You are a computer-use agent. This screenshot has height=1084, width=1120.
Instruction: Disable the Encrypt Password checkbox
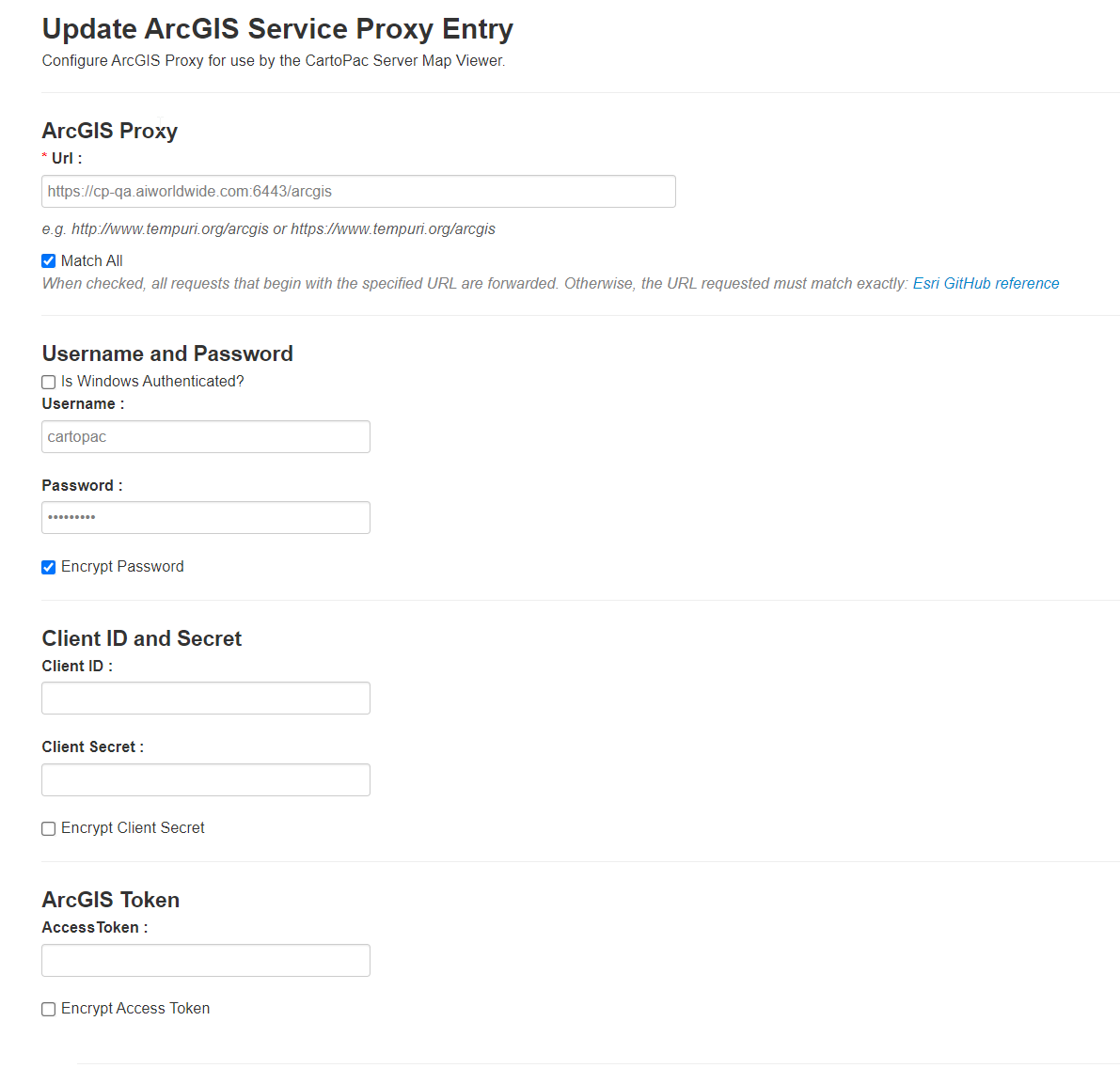click(x=49, y=567)
